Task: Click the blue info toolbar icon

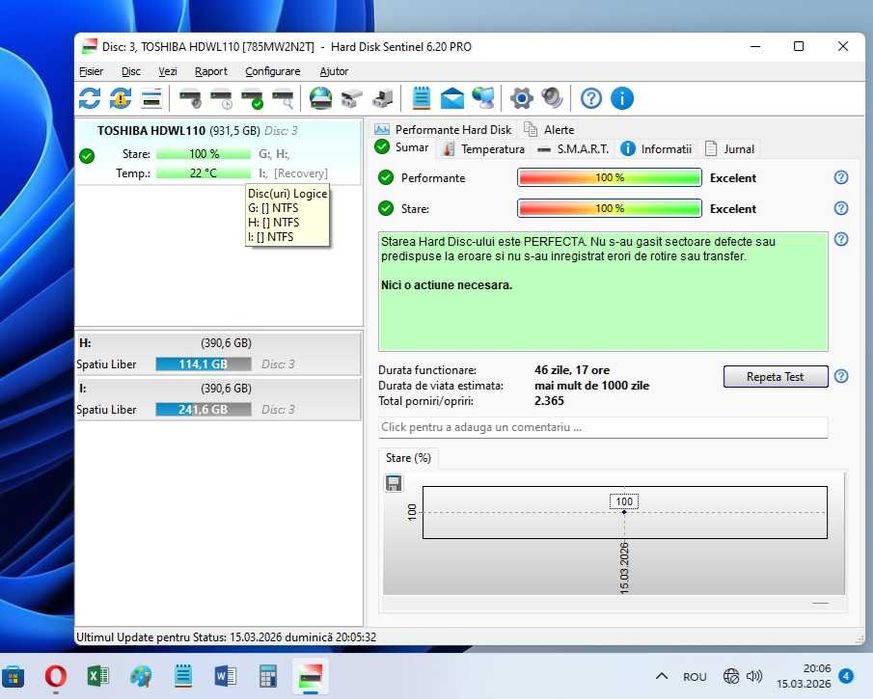Action: click(x=622, y=99)
